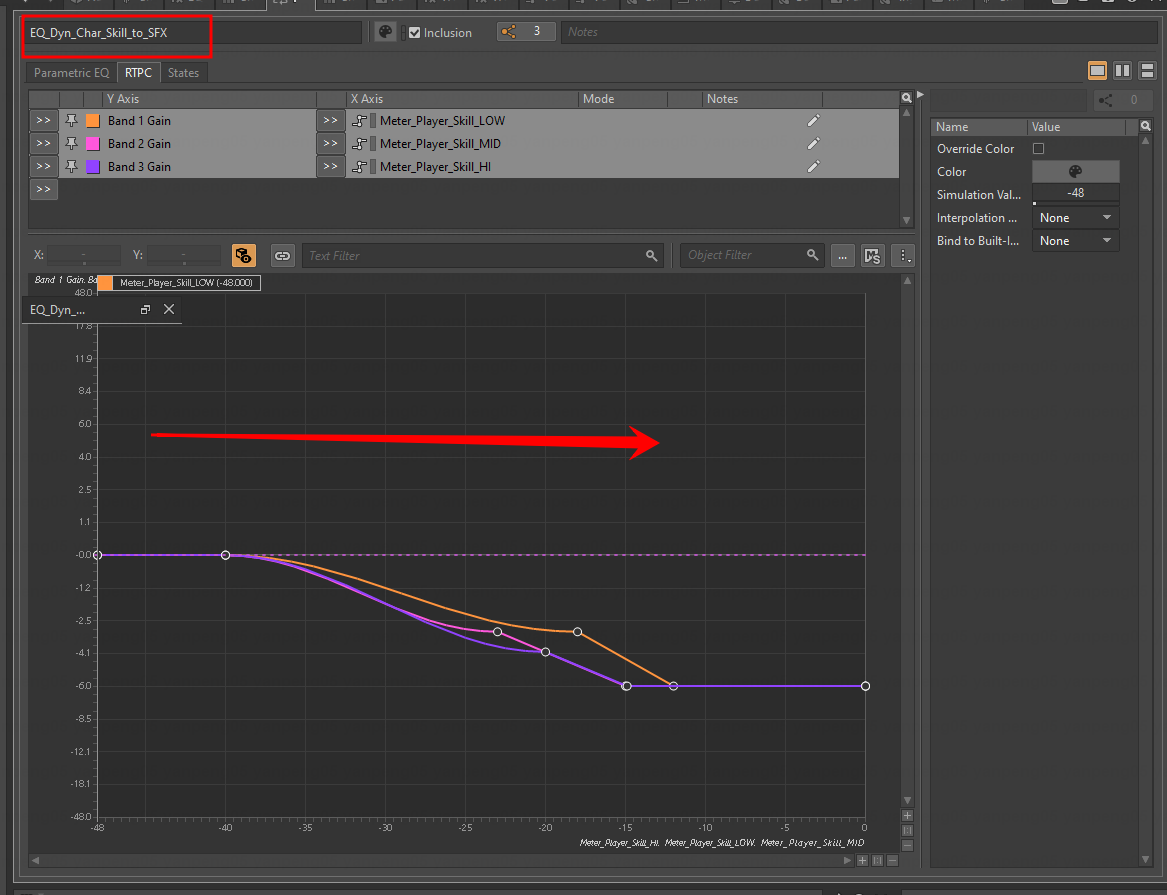The height and width of the screenshot is (895, 1167).
Task: Click the pencil icon for Meter_Player_Skill_MID
Action: click(813, 144)
